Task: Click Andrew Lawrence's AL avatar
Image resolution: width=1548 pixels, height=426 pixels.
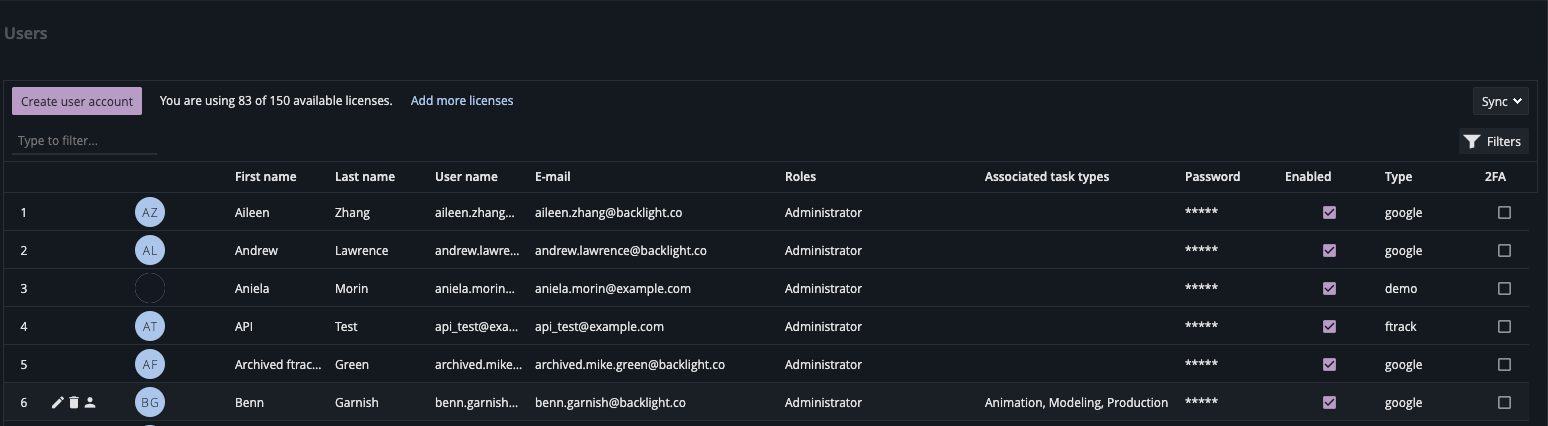Action: pyautogui.click(x=150, y=250)
